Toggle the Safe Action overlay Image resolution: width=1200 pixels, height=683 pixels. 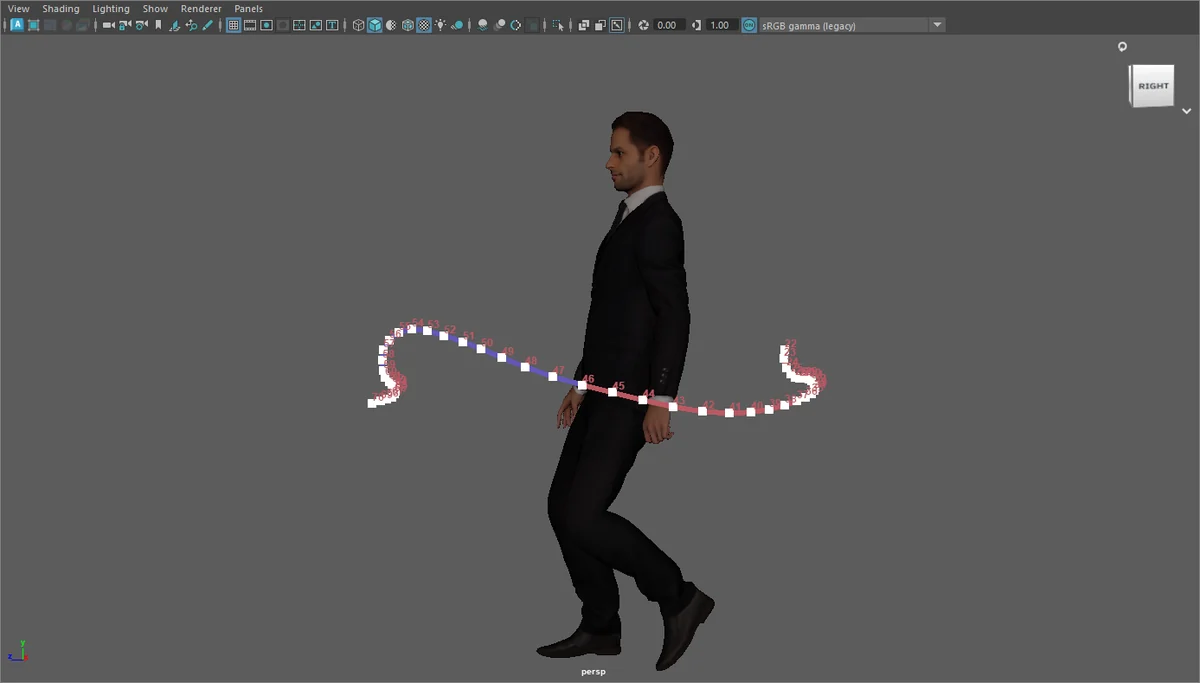click(316, 25)
